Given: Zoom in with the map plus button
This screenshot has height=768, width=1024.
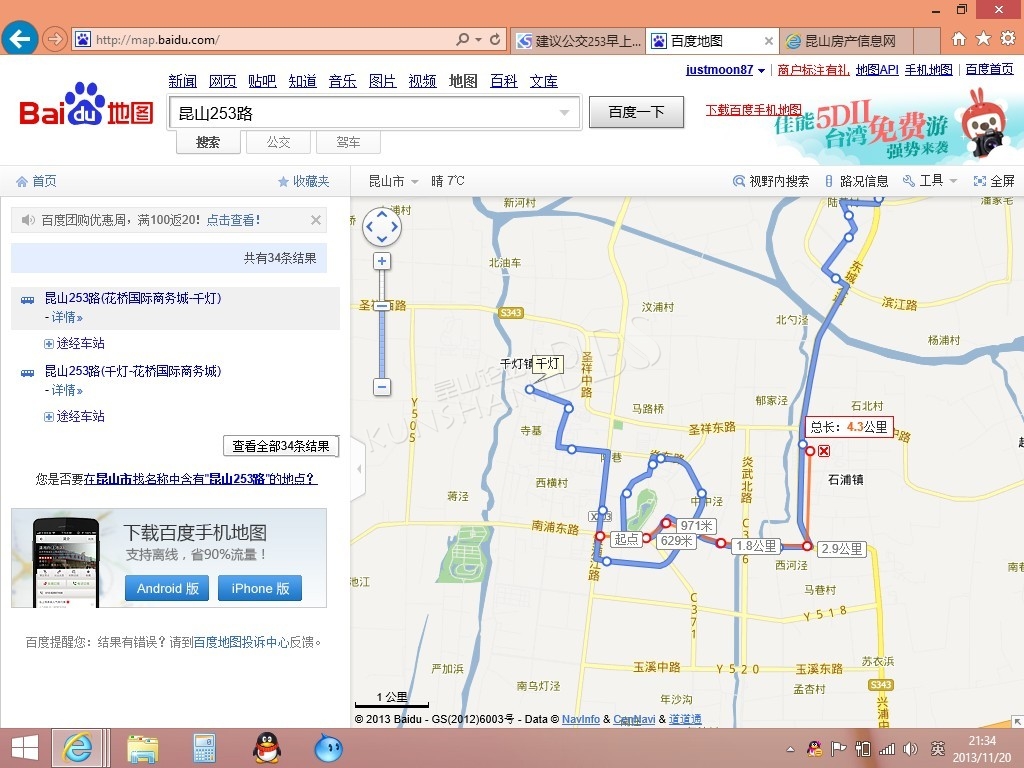Looking at the screenshot, I should (x=382, y=261).
